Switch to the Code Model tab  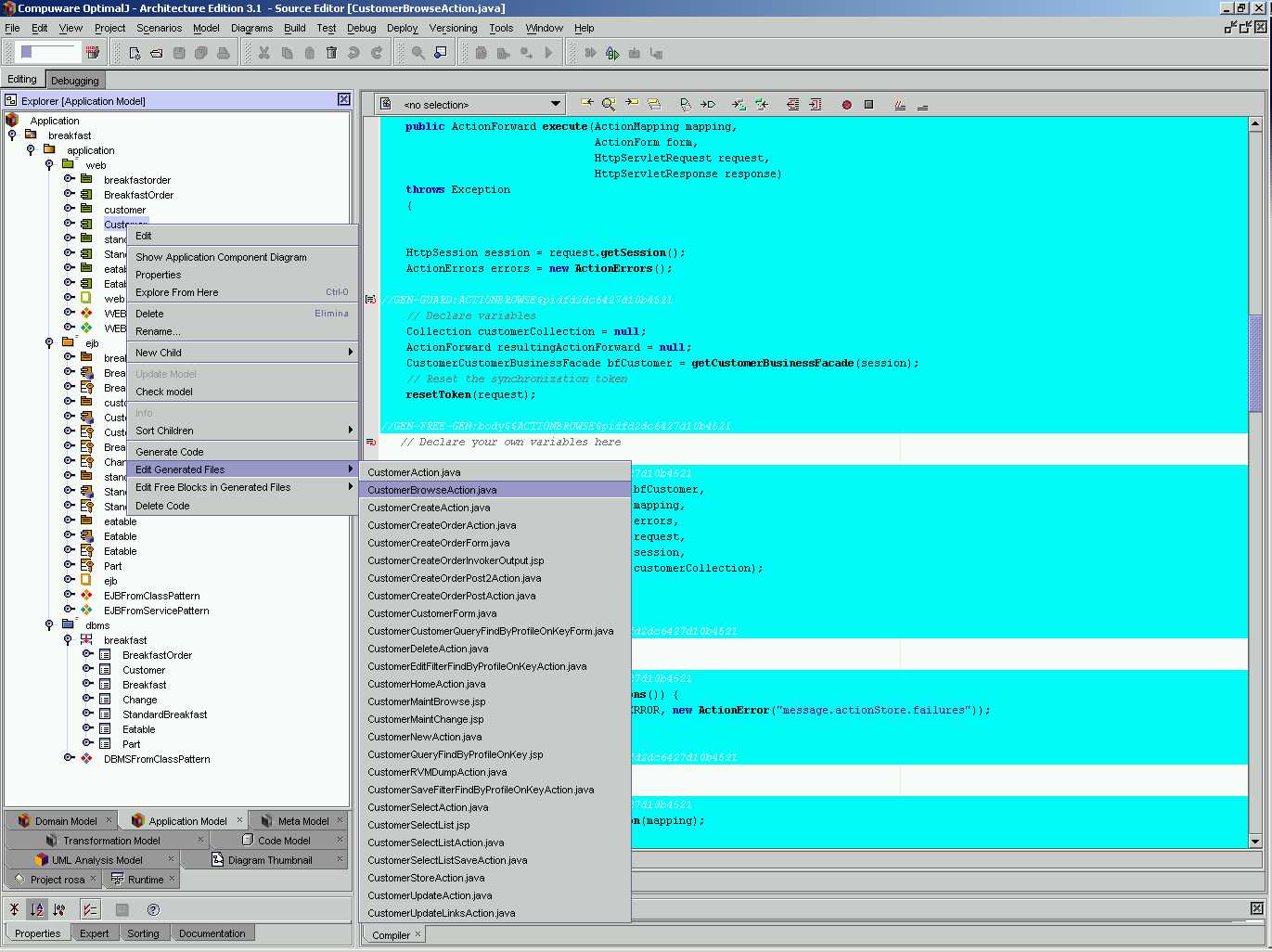pos(276,840)
